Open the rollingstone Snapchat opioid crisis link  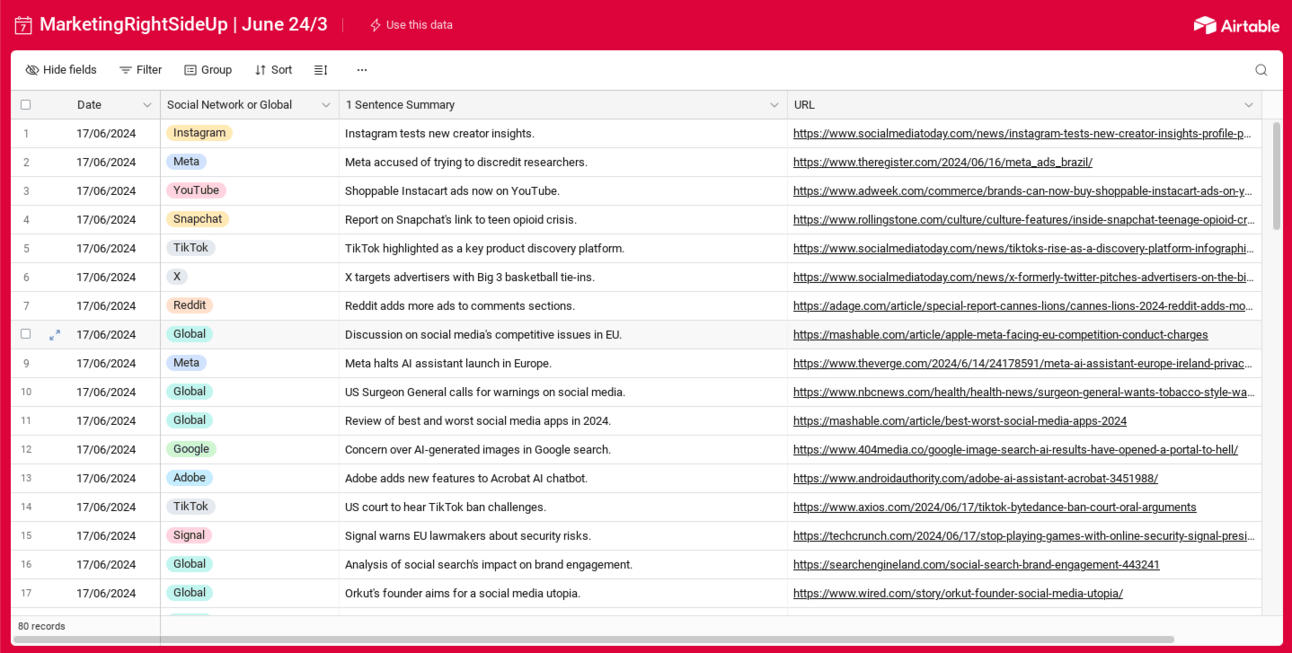(x=1023, y=220)
